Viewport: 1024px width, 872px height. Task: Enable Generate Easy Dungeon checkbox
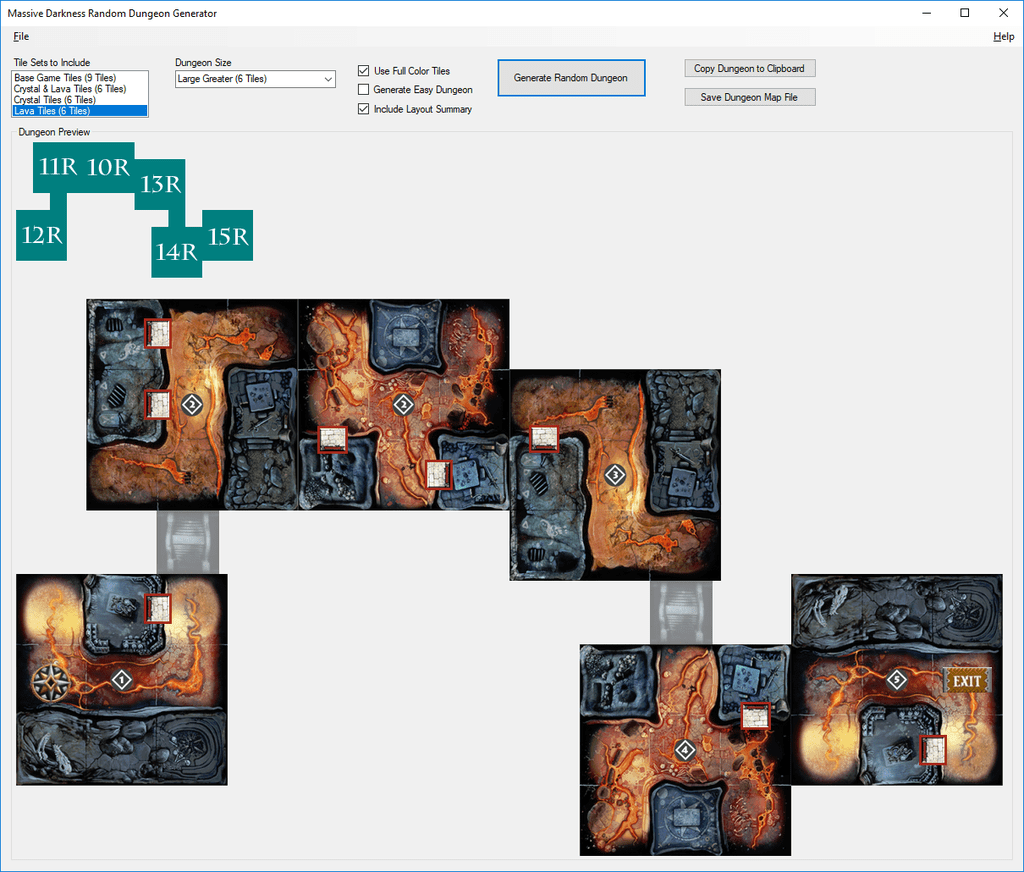coord(364,89)
